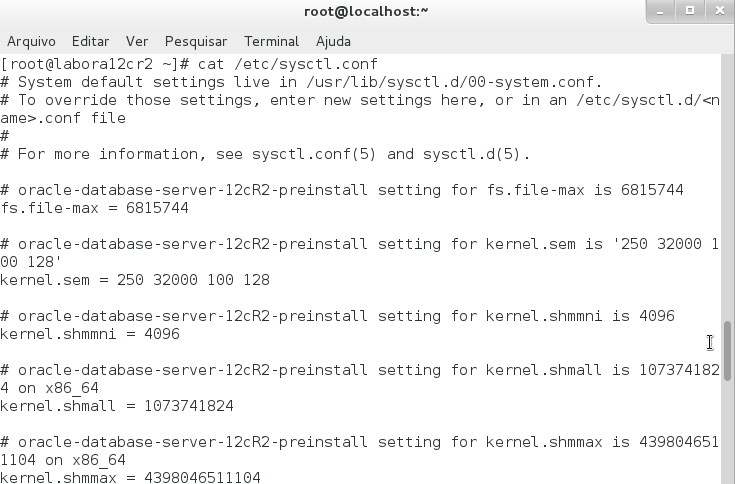Click the 'kernel.shmmax = 4398046511104' line
735x484 pixels.
tap(130, 478)
